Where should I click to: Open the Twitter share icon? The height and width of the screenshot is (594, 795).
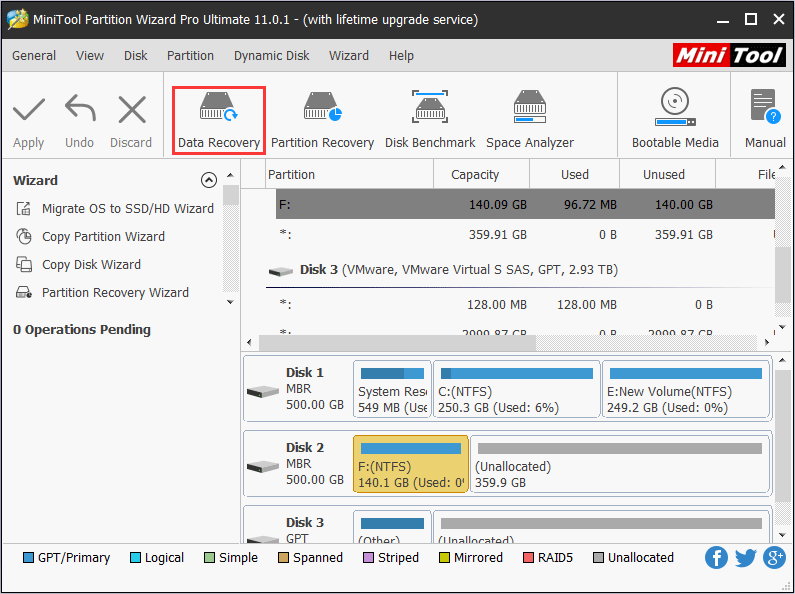[745, 558]
